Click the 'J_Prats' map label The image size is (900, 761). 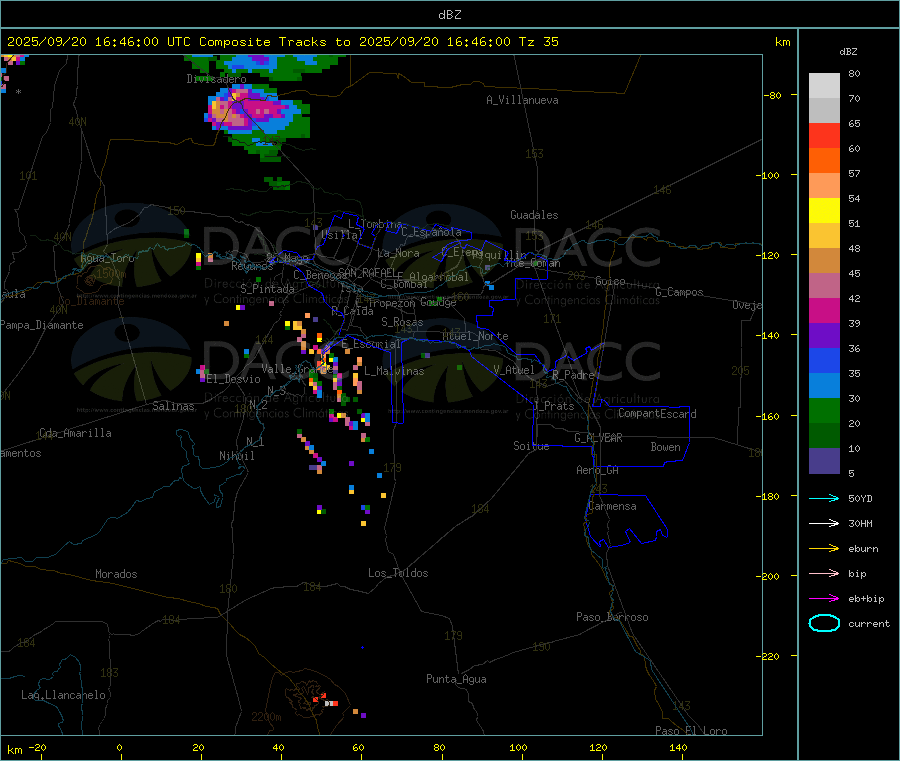[x=553, y=406]
